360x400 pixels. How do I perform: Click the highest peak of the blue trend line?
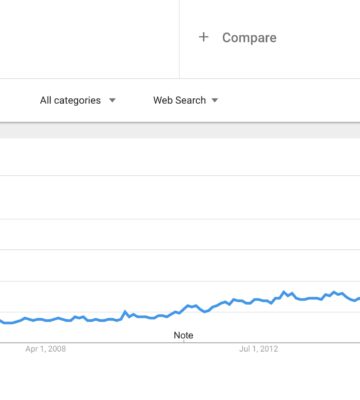pos(284,292)
